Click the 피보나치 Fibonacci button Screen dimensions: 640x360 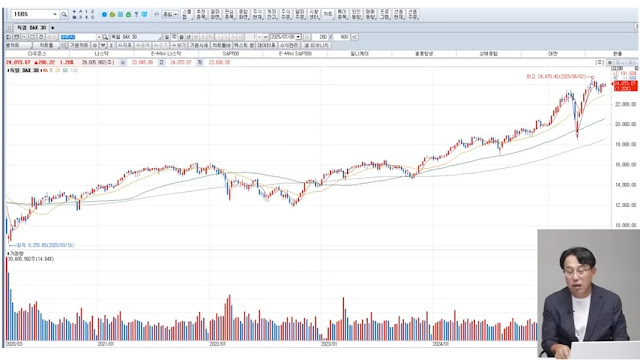point(317,45)
